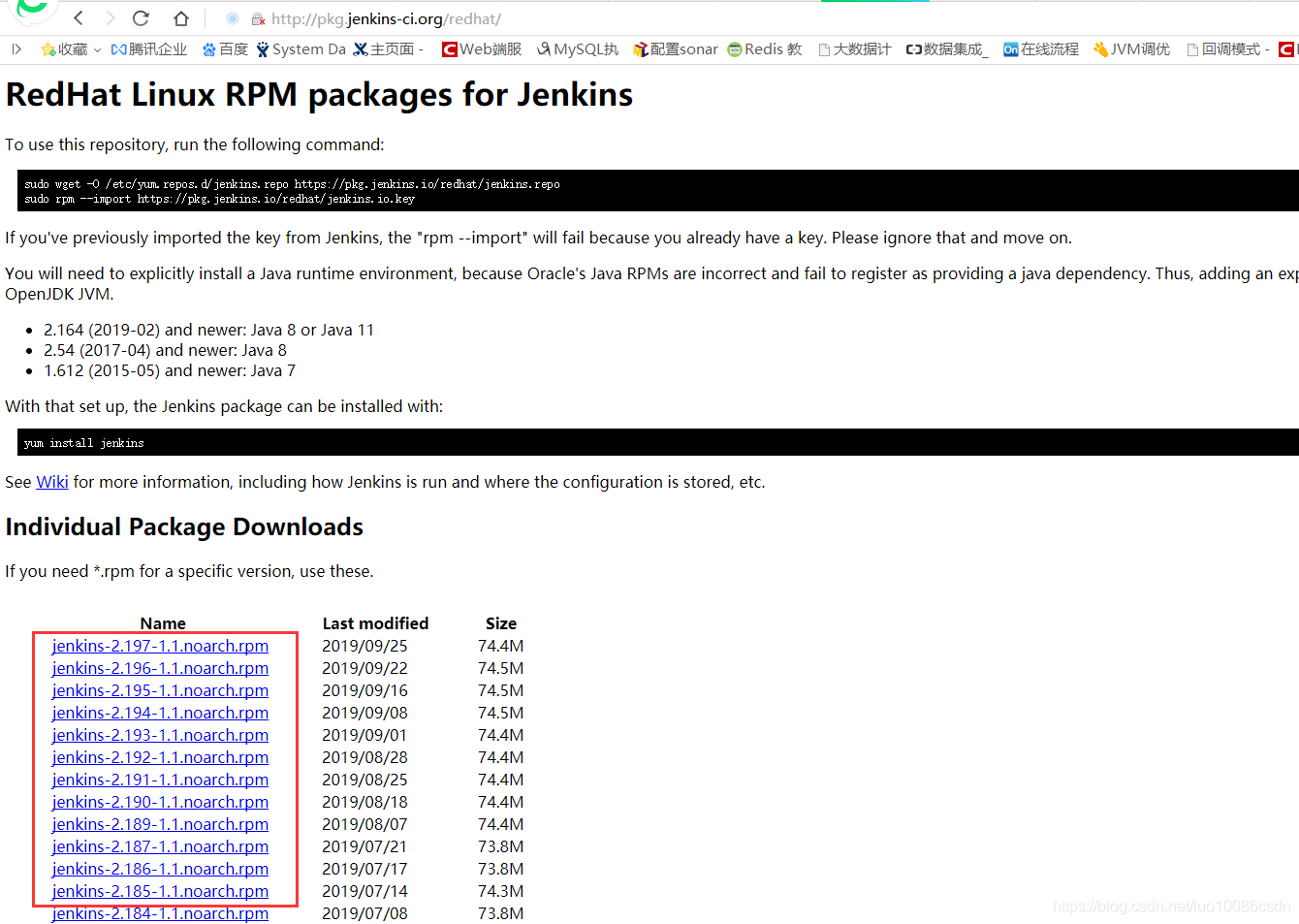Screen dimensions: 1299x924
Task: Click the date 2019/08/28
Action: click(364, 757)
